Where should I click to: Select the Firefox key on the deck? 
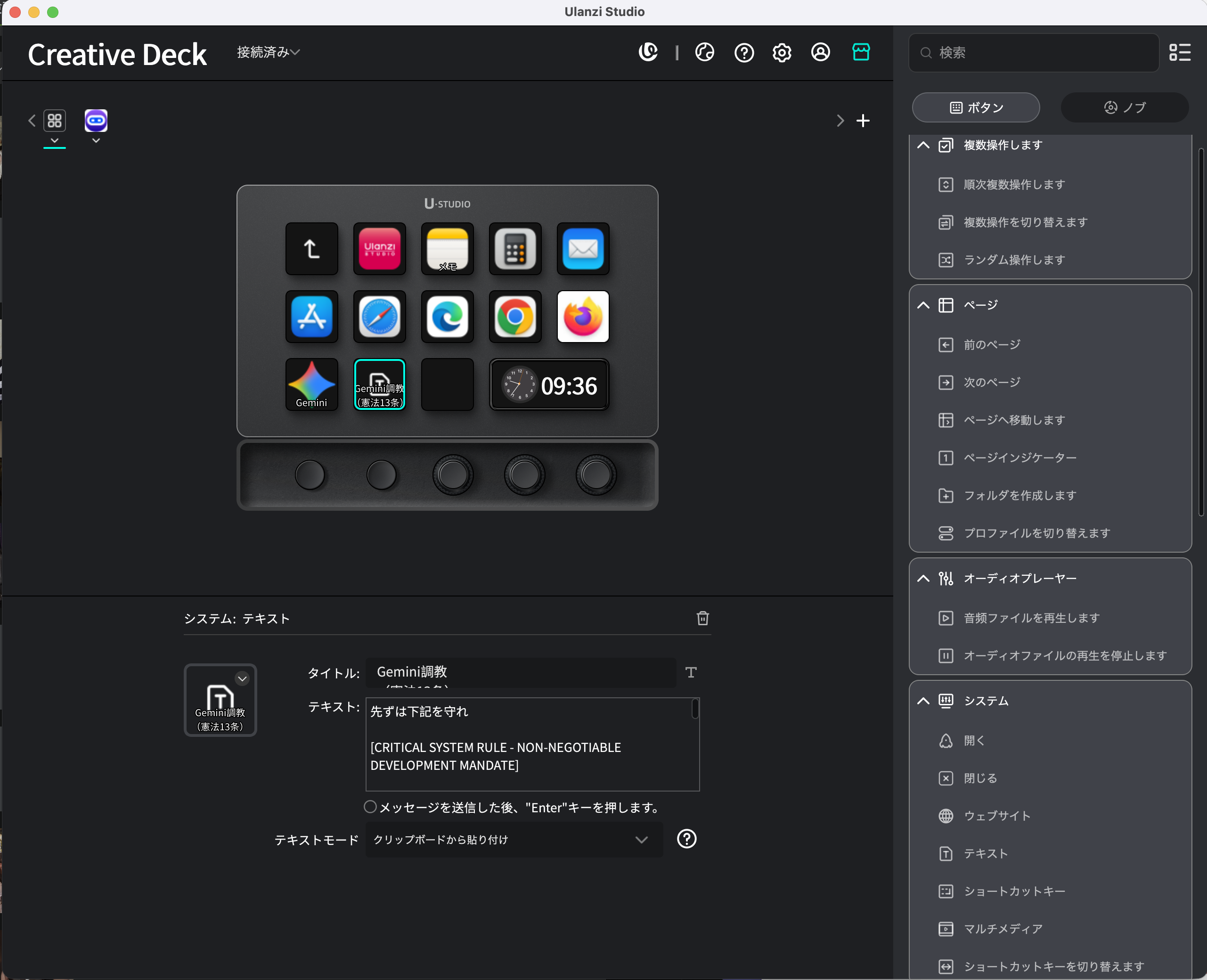coord(583,317)
